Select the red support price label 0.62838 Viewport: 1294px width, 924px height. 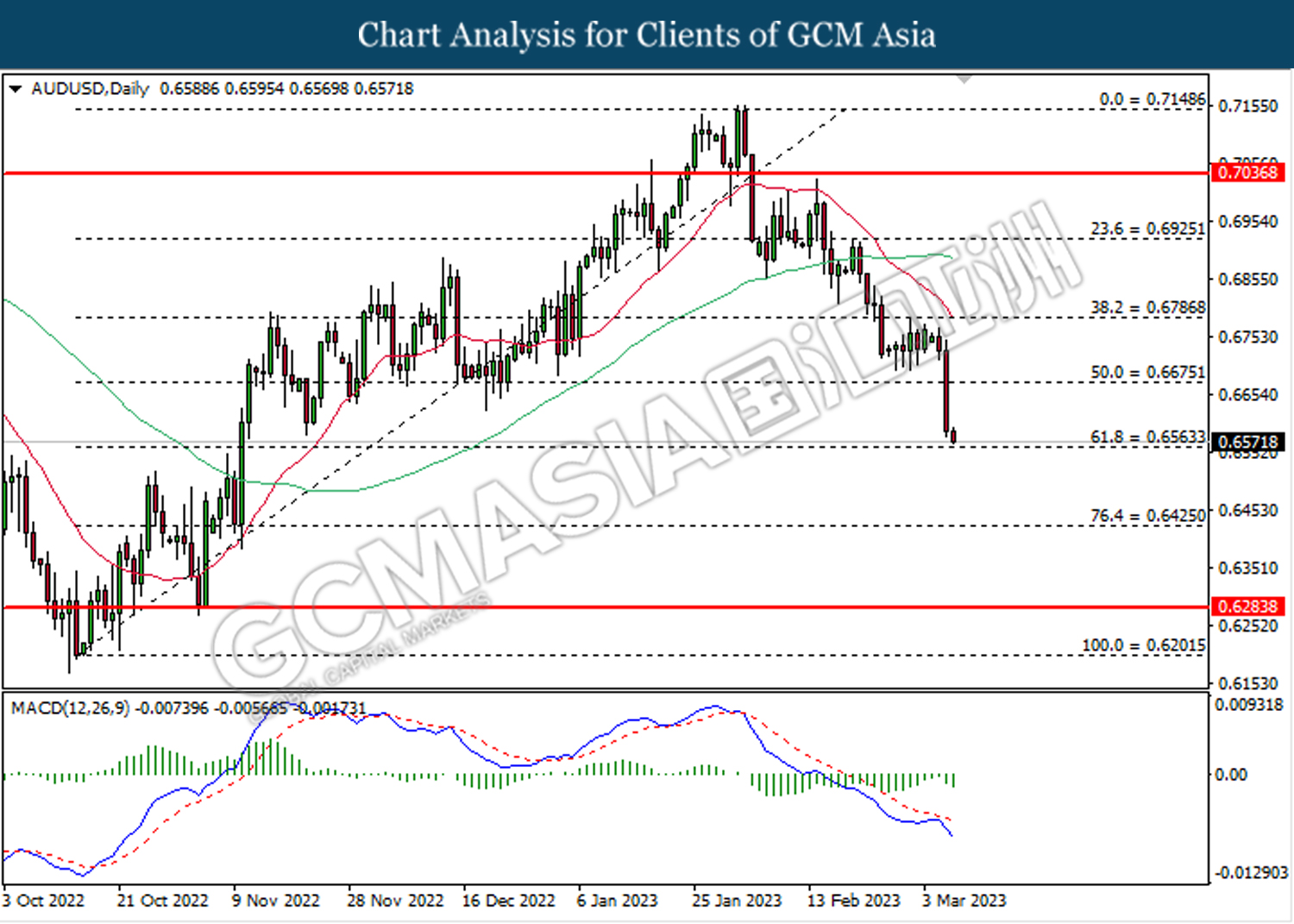click(1247, 607)
